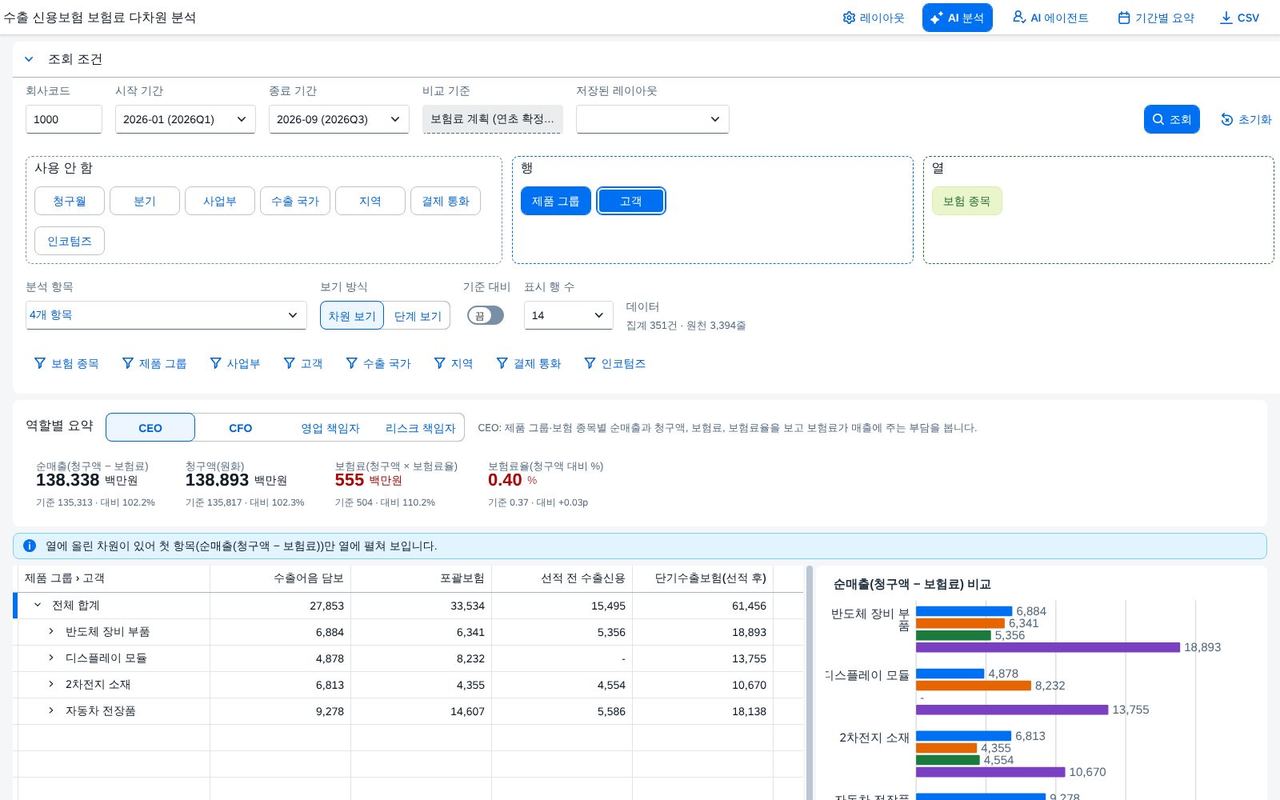The height and width of the screenshot is (800, 1280).
Task: Launch AI 분석 sparkle button
Action: tap(957, 18)
